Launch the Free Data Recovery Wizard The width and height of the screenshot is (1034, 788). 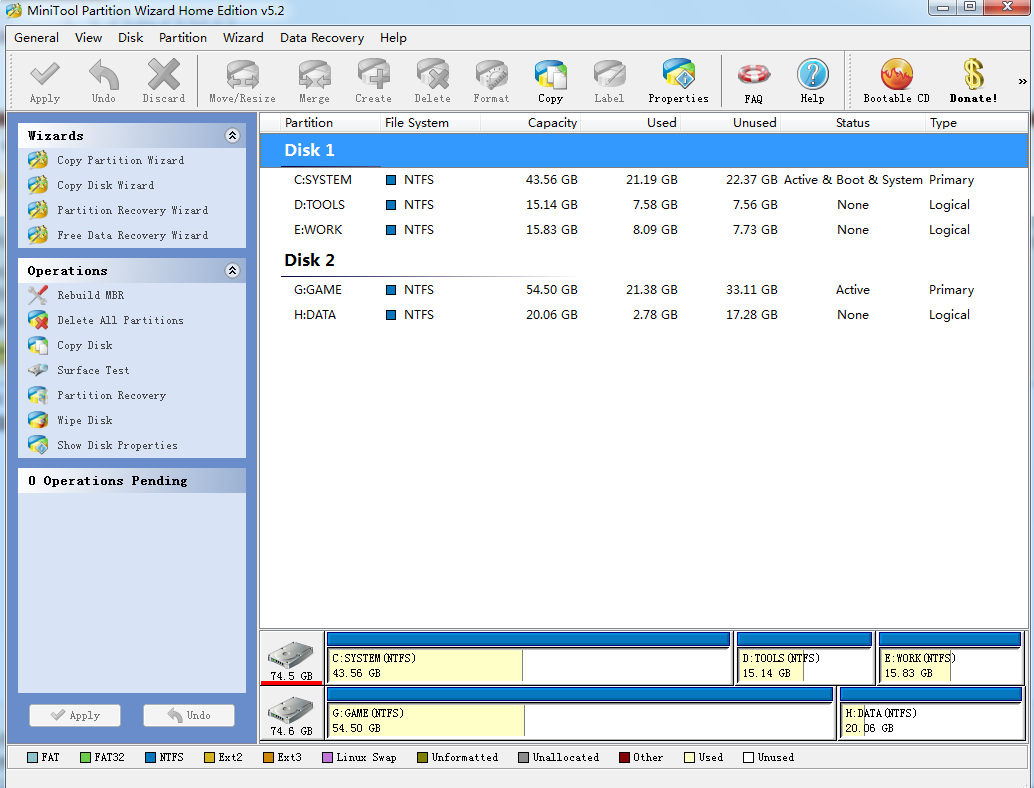133,235
